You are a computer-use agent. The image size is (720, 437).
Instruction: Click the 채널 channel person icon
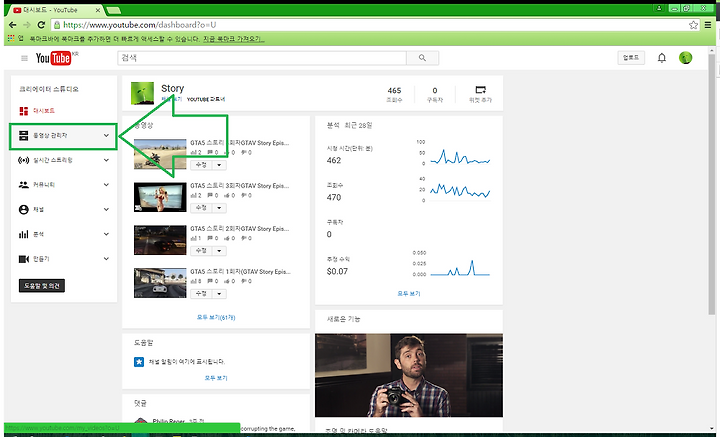(x=24, y=209)
